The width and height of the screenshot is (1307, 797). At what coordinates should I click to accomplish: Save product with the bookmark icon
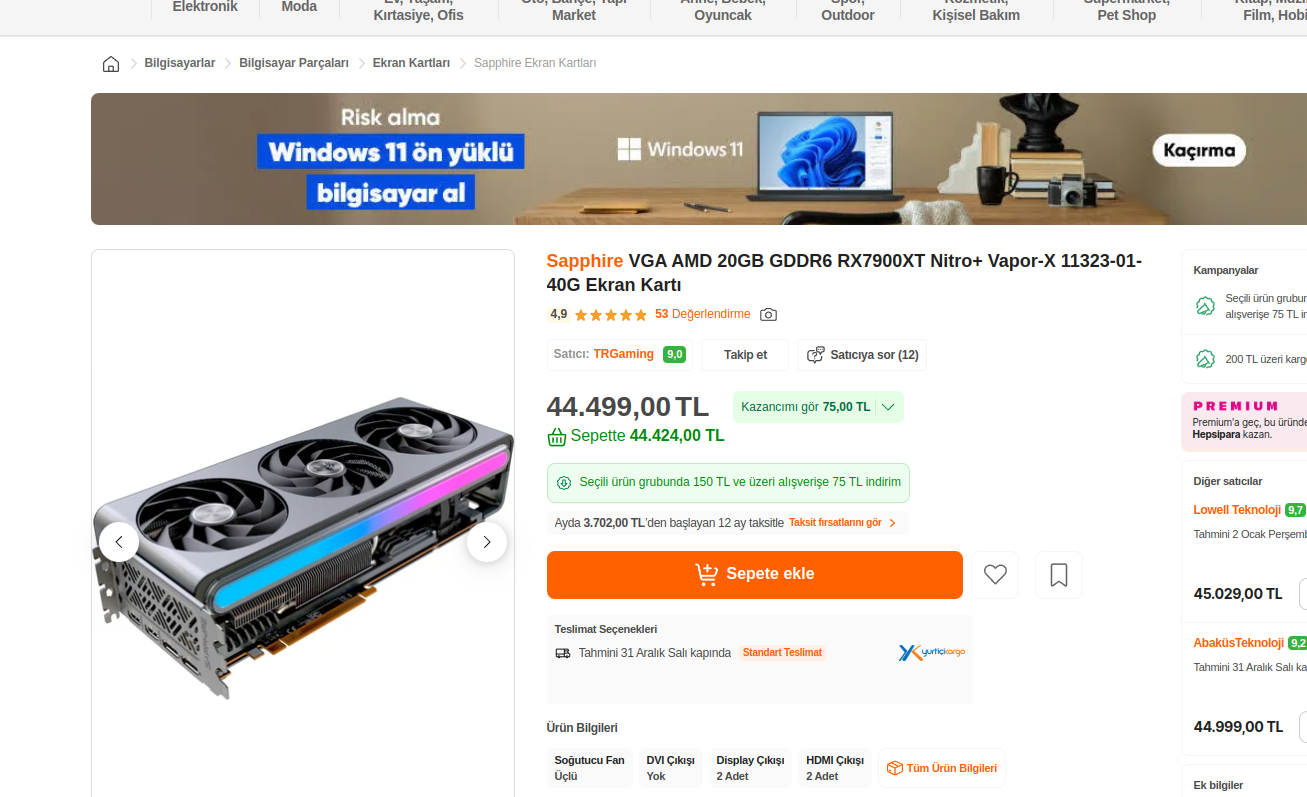(1059, 575)
